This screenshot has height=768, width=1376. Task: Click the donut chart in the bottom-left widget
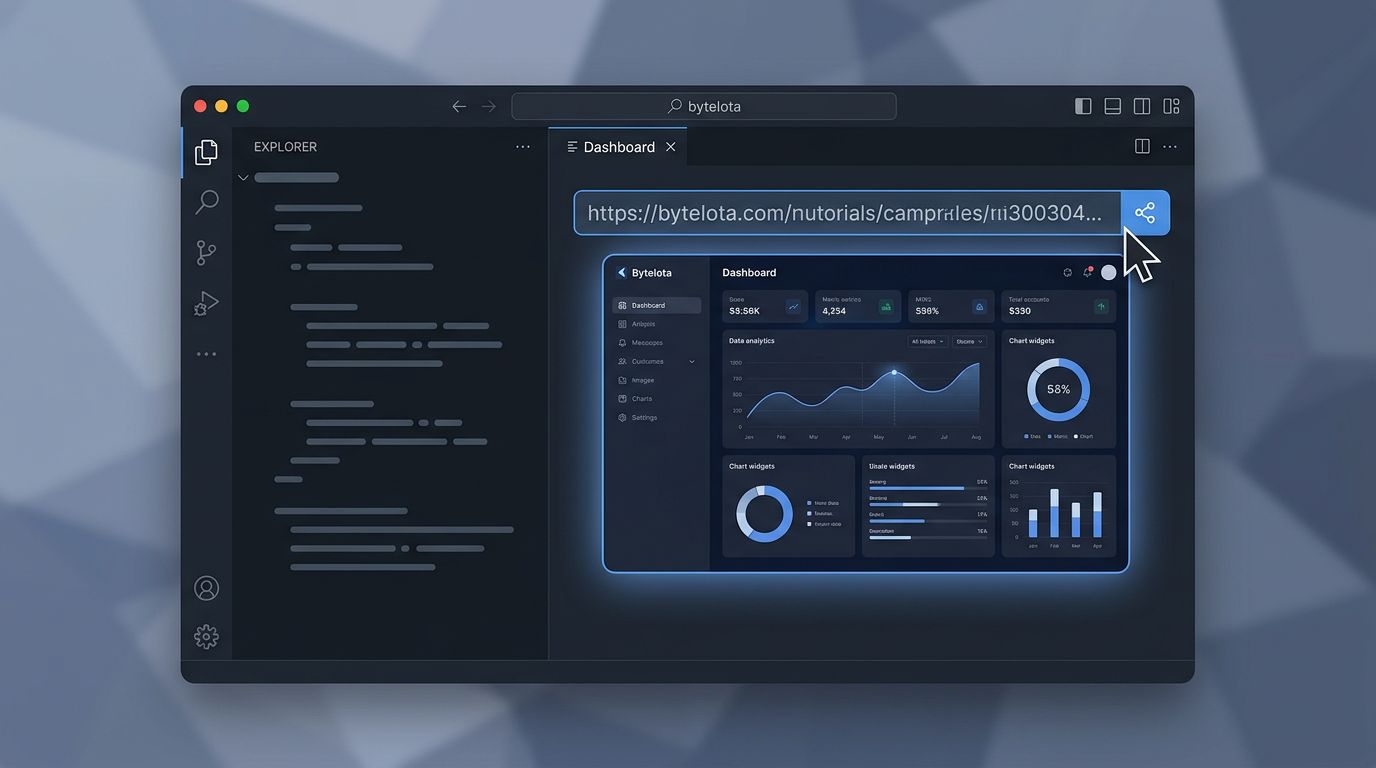764,514
